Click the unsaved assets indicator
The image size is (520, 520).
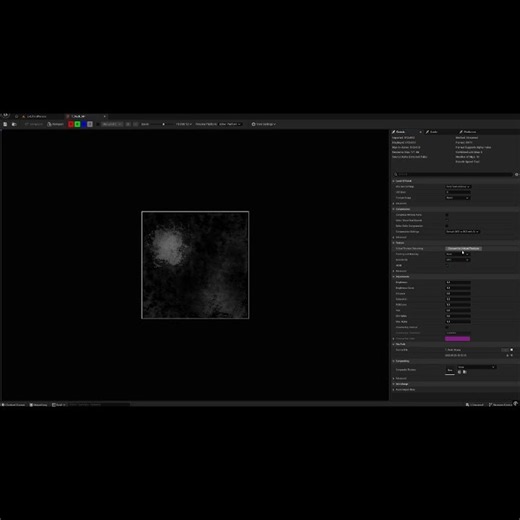475,405
